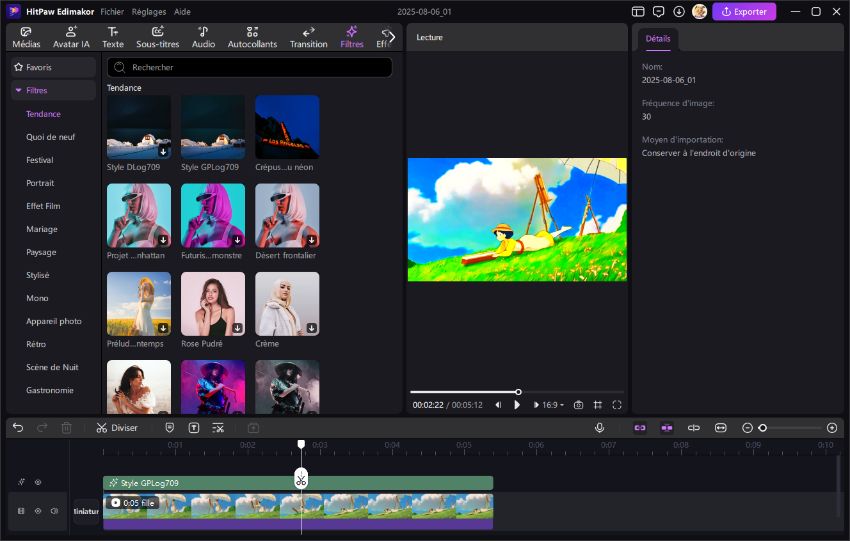The image size is (850, 541).
Task: Play the video preview
Action: coord(517,405)
